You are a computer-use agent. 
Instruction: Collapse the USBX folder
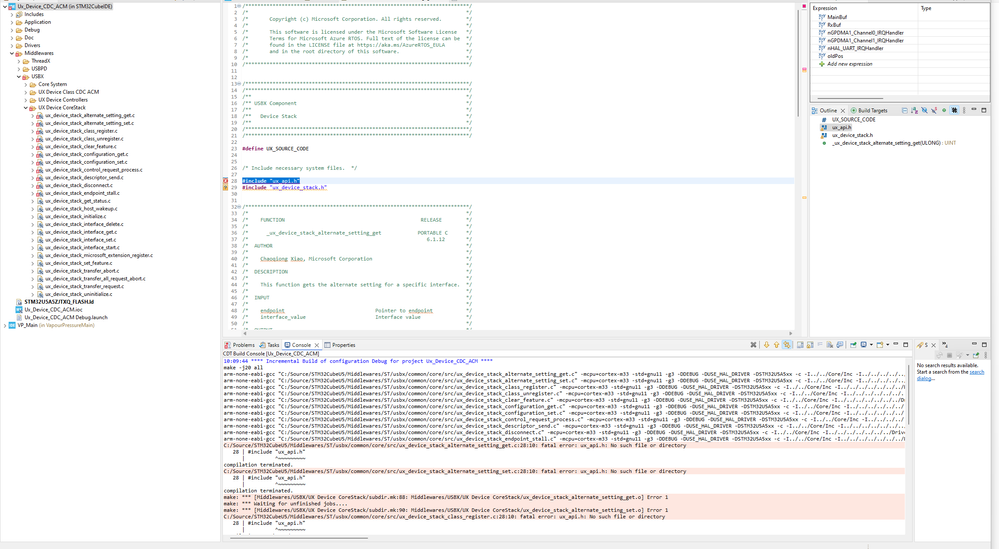coord(19,76)
